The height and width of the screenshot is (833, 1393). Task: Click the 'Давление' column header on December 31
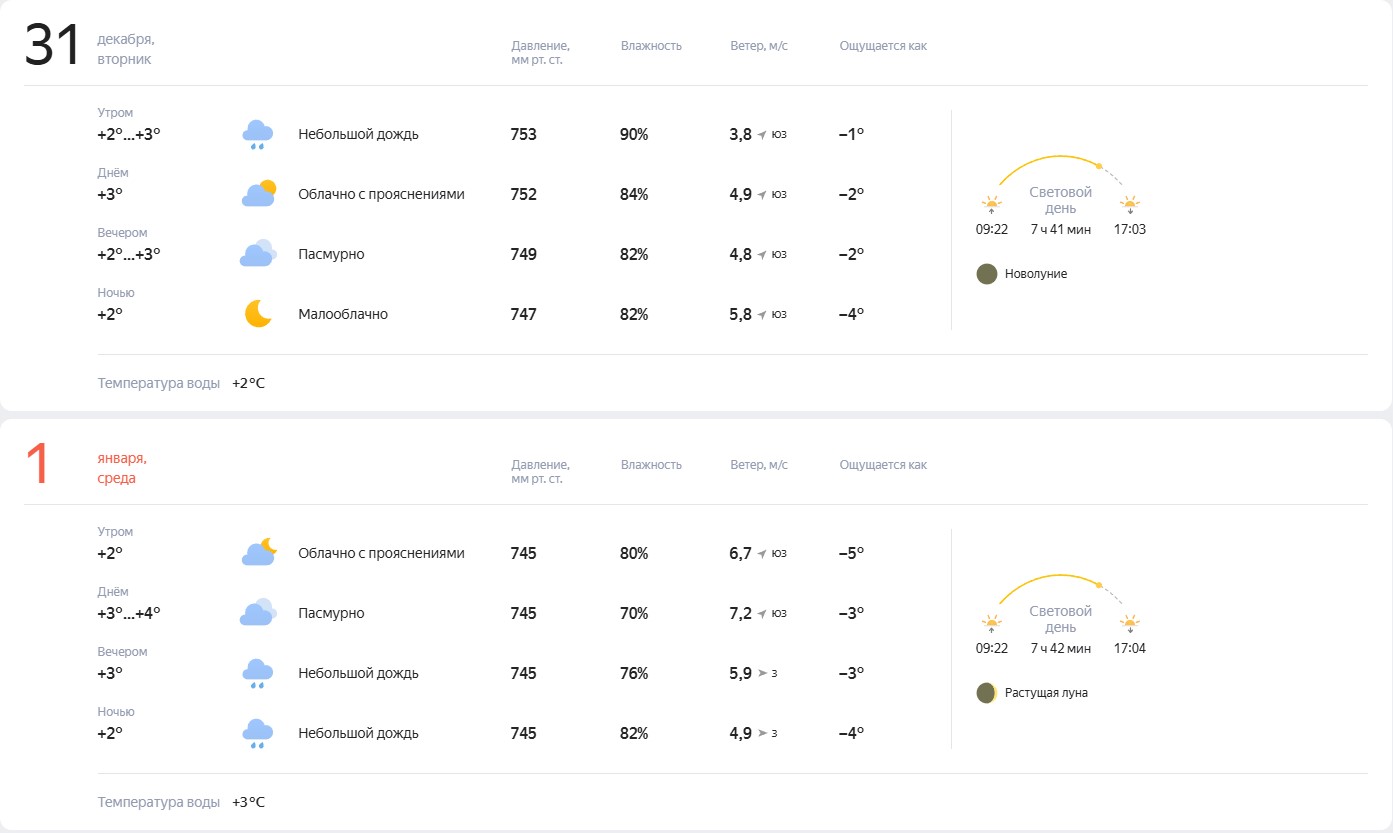tap(541, 52)
